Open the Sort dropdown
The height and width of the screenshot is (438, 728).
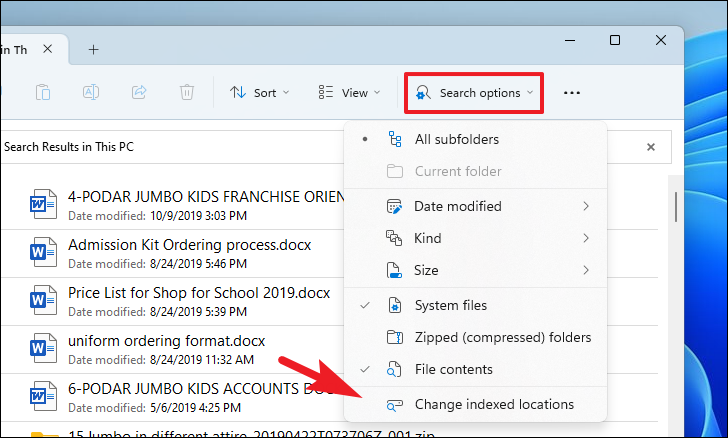click(260, 93)
